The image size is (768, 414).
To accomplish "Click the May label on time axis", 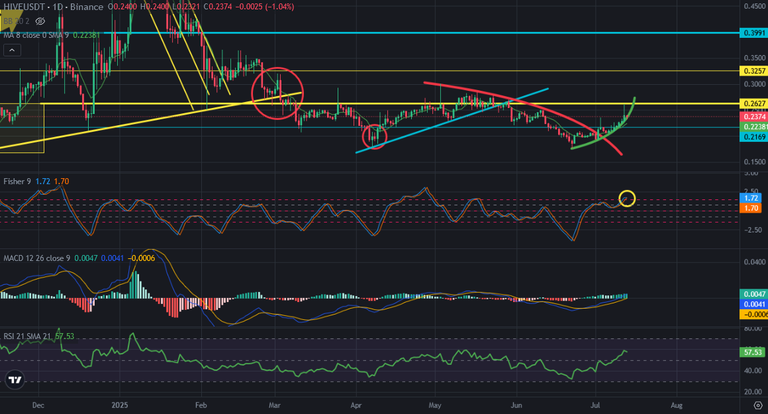I will [x=435, y=405].
